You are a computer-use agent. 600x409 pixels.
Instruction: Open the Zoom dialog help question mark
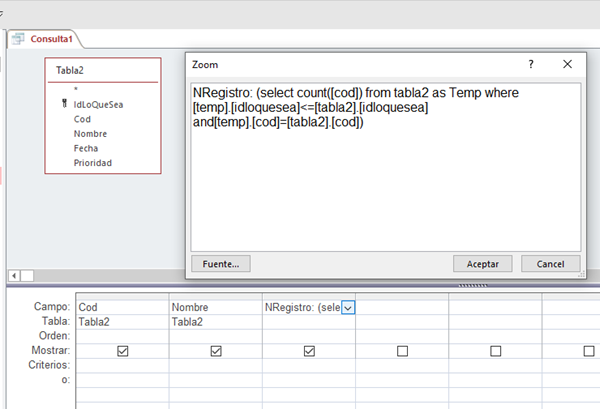[x=531, y=64]
